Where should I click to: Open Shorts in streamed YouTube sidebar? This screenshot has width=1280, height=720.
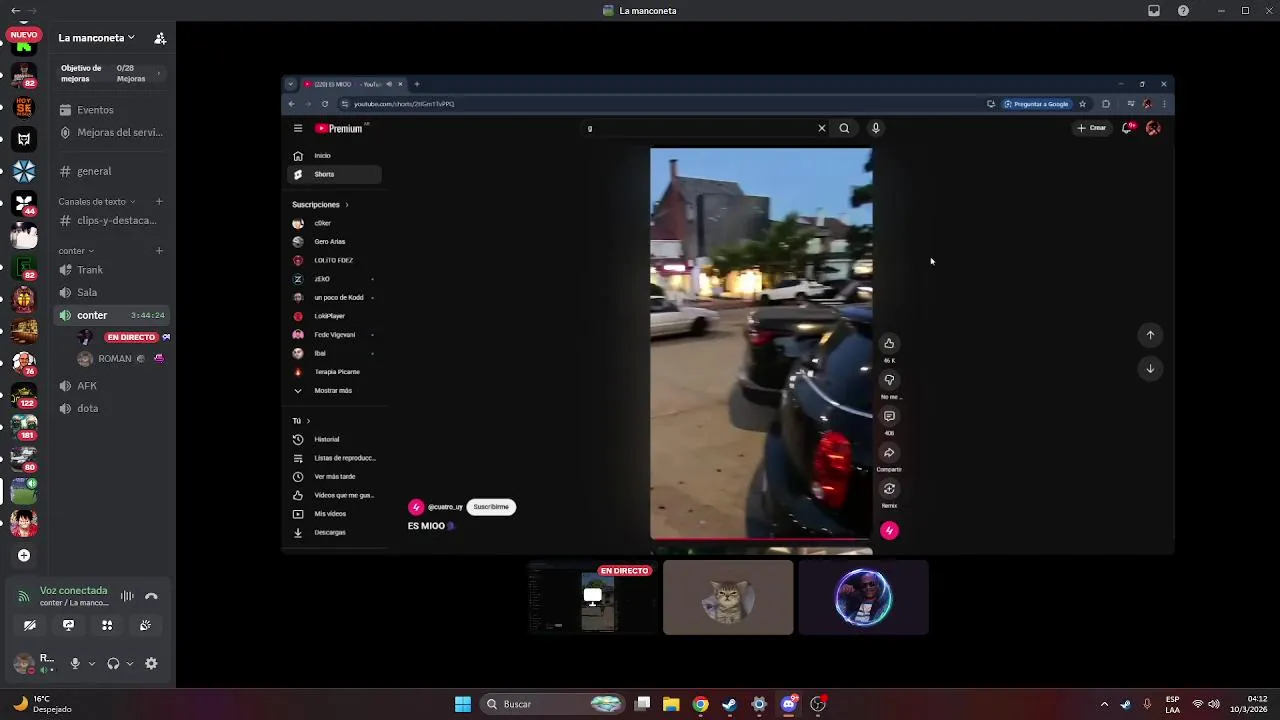[x=334, y=174]
